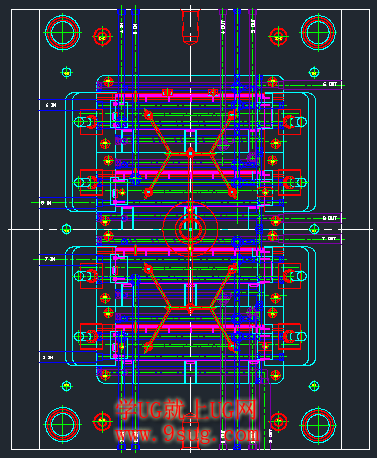The height and width of the screenshot is (458, 377).
Task: Select red screw circle beside bottom-left guide pin
Action: coord(102,421)
